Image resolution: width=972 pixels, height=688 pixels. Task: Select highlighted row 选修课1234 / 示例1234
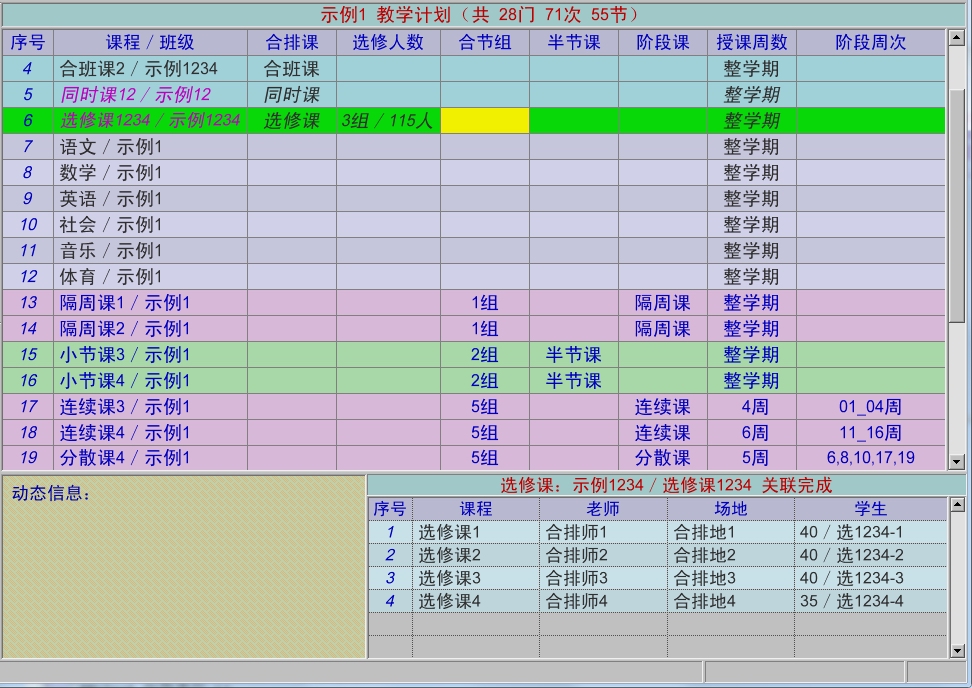(474, 120)
